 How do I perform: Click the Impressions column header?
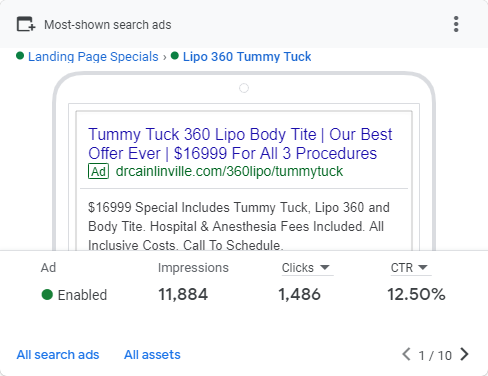click(193, 268)
